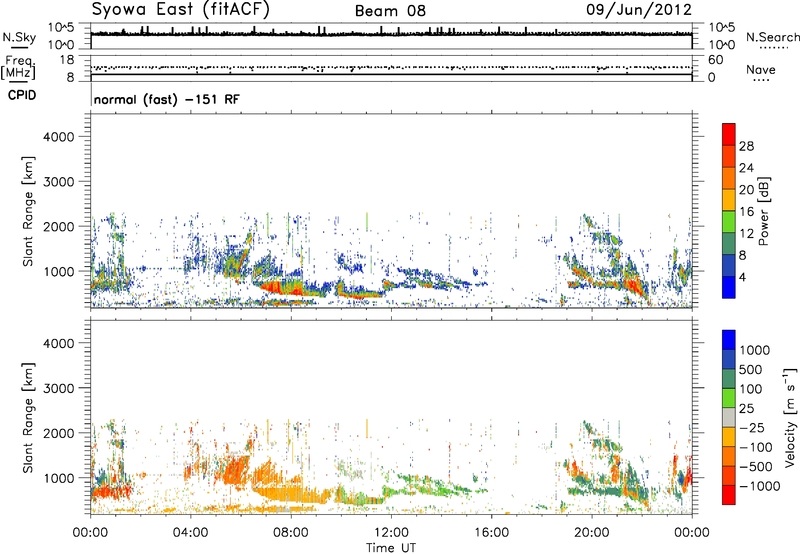Screen dimensions: 800x554
Task: Click the 'N.Sky' legend label
Action: [19, 37]
